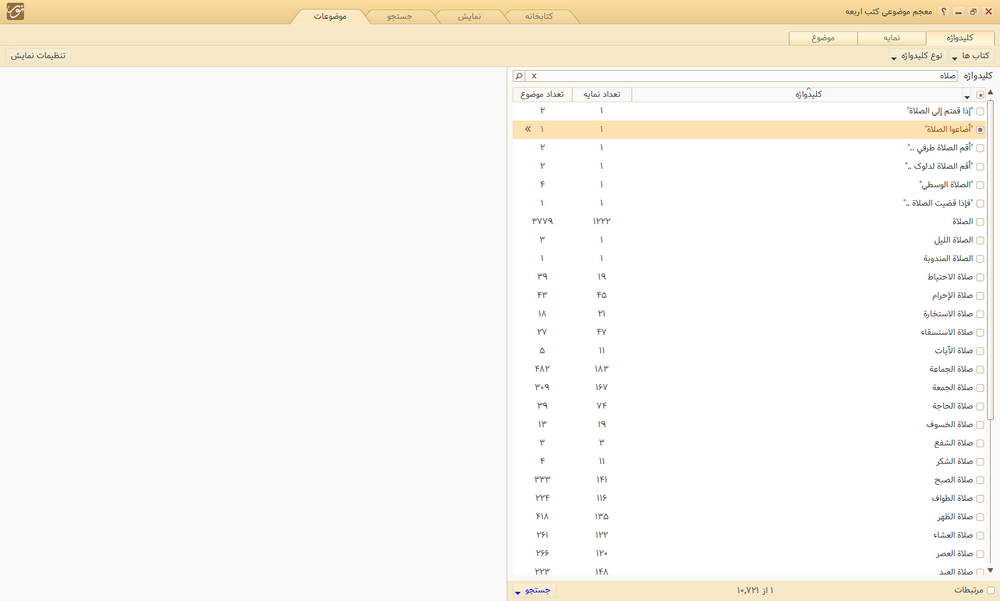Switch to the جستجو main tab

(400, 16)
